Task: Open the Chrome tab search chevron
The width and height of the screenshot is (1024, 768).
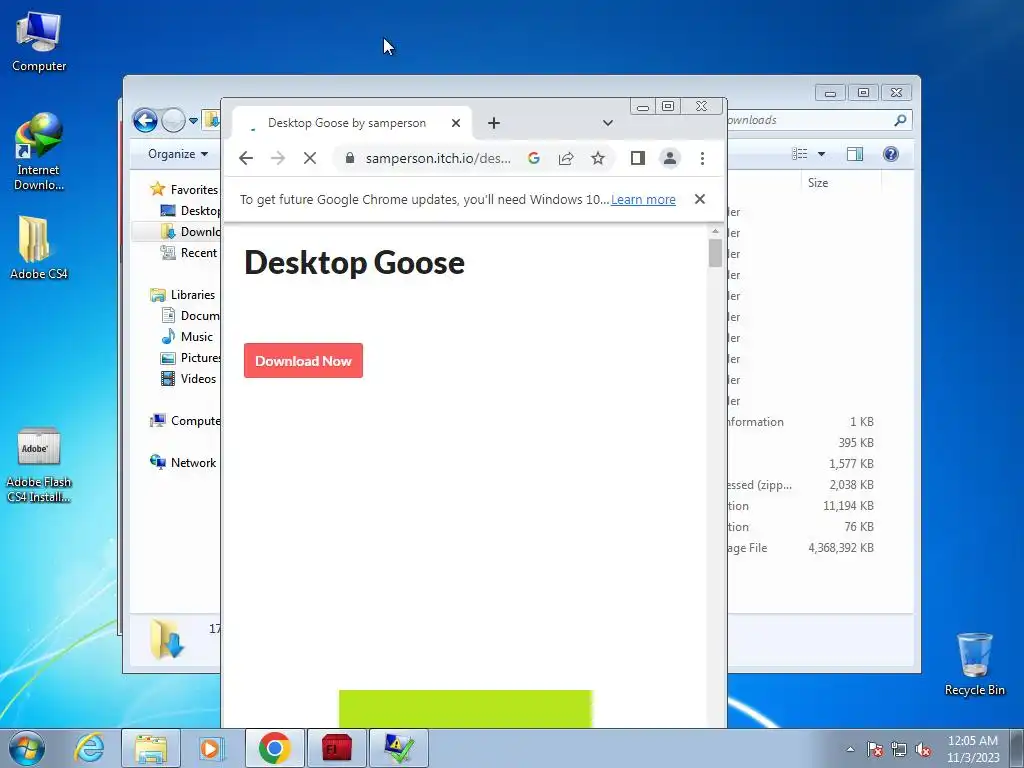Action: (607, 123)
